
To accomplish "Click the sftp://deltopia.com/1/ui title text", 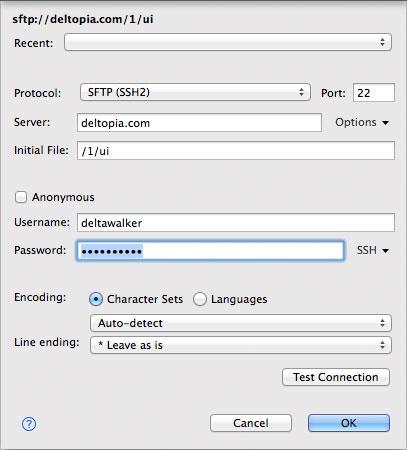I will coord(83,19).
